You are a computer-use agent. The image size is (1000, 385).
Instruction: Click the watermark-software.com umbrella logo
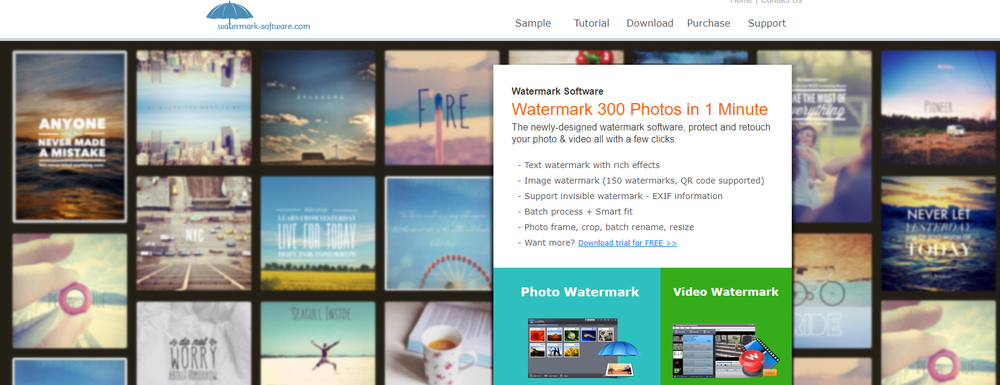coord(258,17)
